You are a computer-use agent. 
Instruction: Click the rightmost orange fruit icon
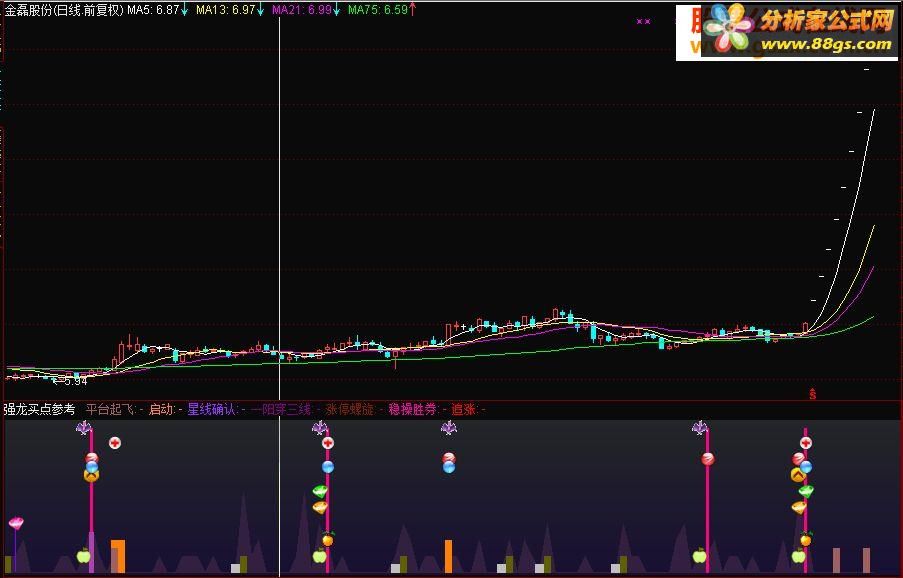[806, 539]
